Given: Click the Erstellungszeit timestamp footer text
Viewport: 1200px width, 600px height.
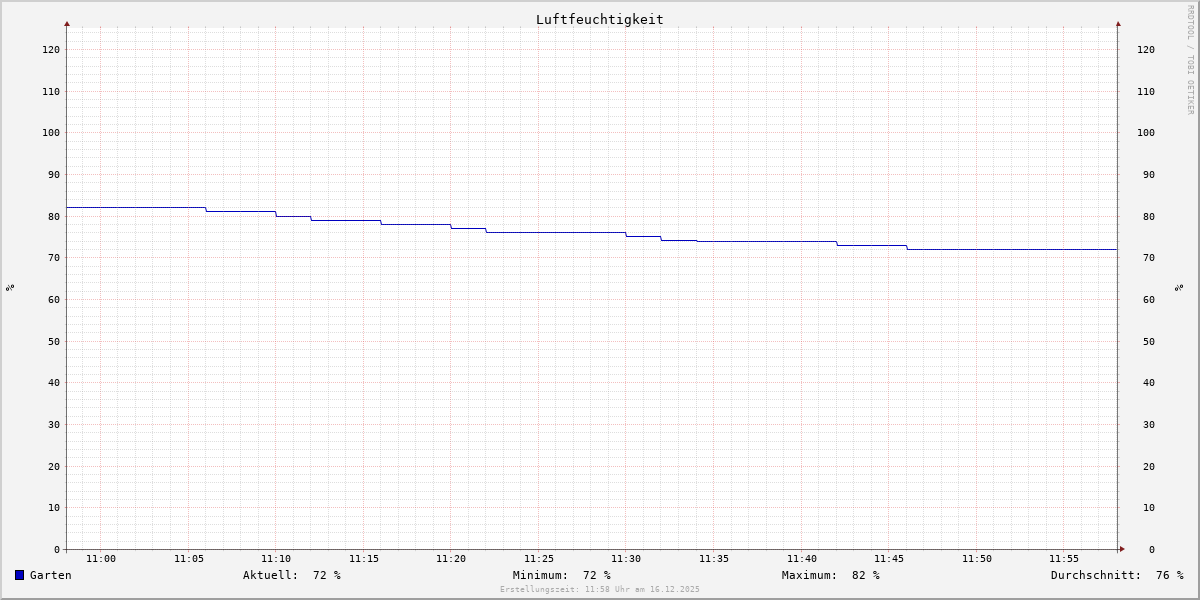Looking at the screenshot, I should [600, 590].
